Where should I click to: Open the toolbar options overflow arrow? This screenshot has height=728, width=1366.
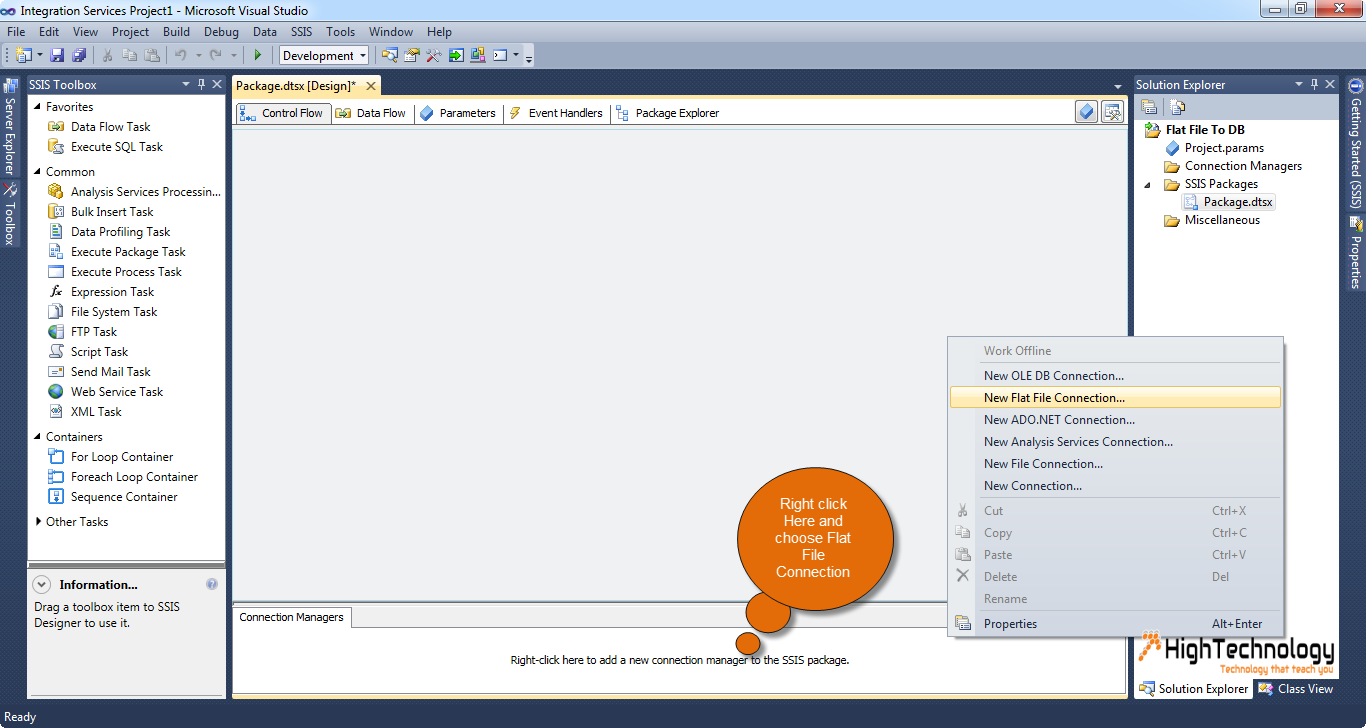click(529, 57)
